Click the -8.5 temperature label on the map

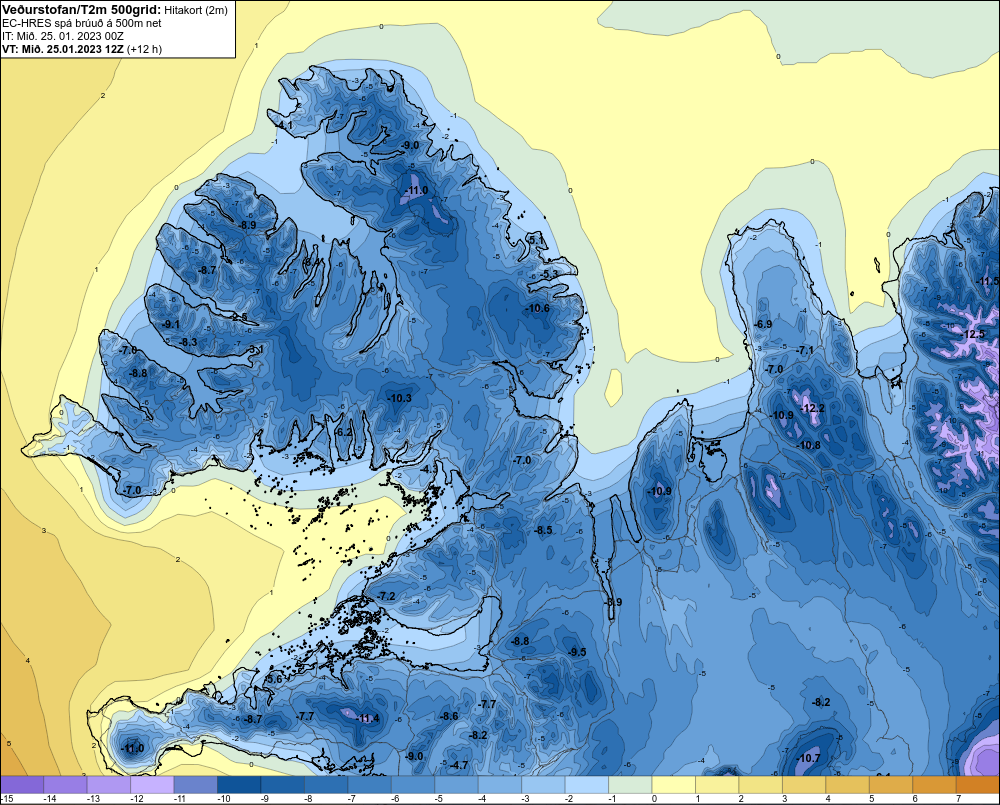point(543,531)
